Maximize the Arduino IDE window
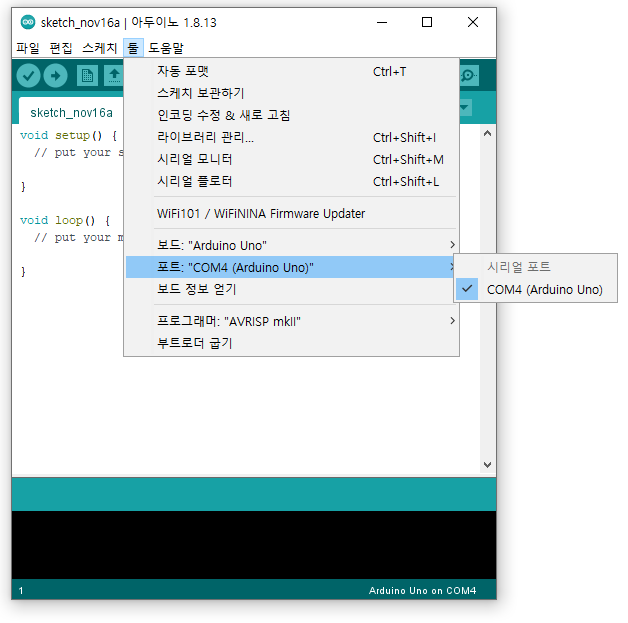This screenshot has width=628, height=623. (x=427, y=22)
